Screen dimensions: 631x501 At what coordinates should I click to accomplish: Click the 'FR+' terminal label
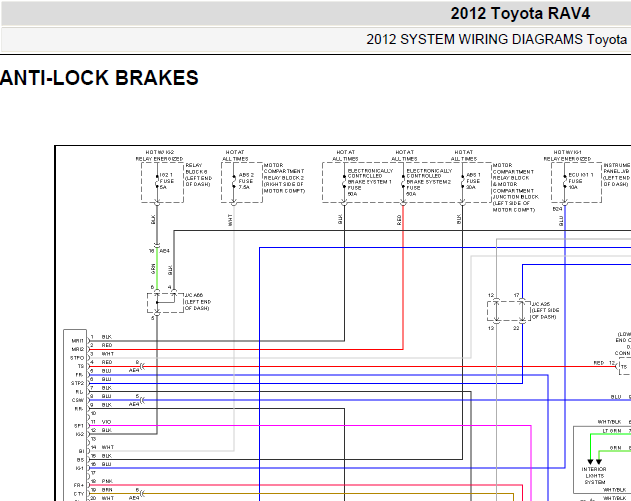79,485
